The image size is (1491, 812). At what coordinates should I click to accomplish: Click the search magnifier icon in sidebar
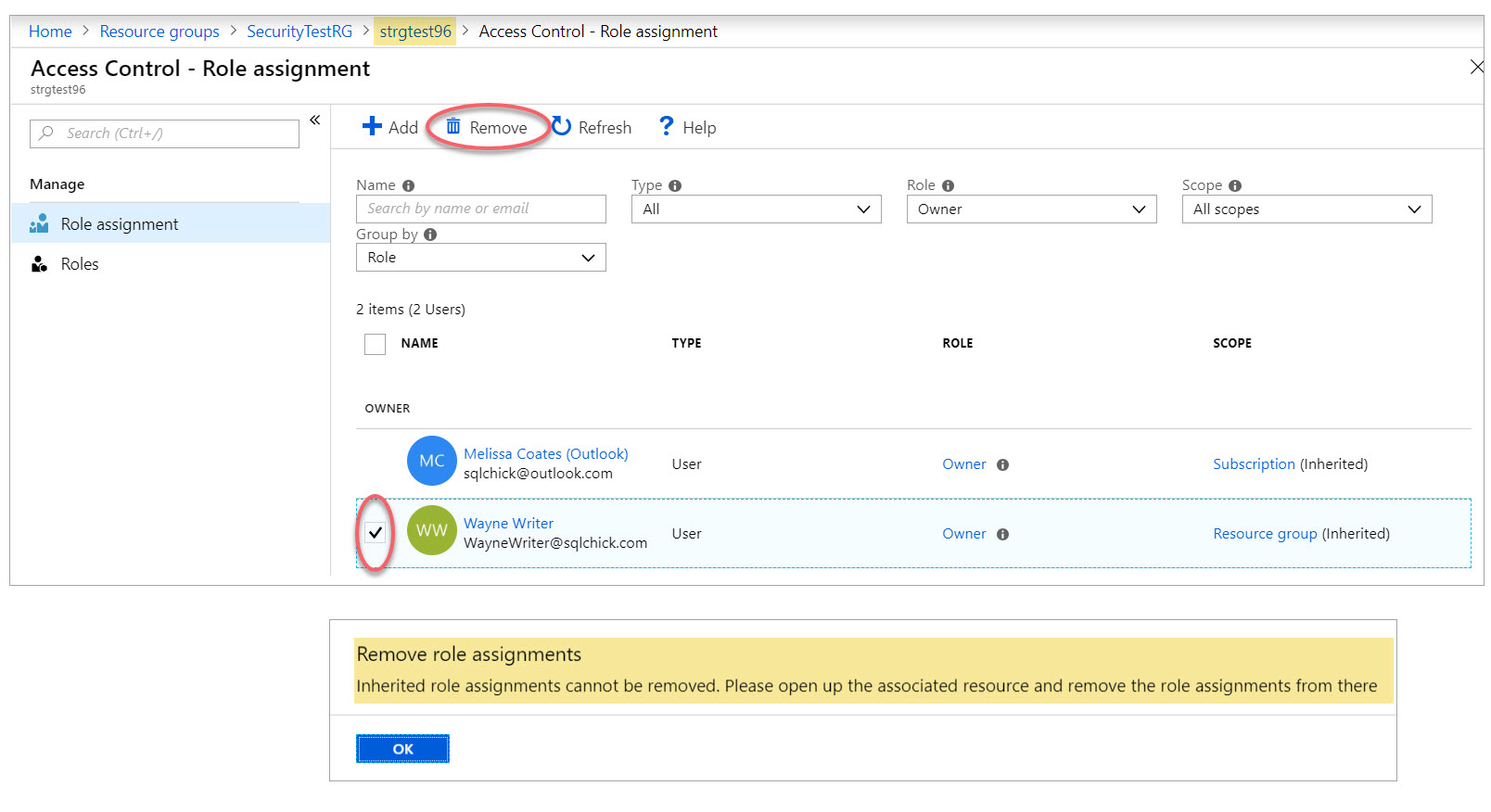pos(46,133)
